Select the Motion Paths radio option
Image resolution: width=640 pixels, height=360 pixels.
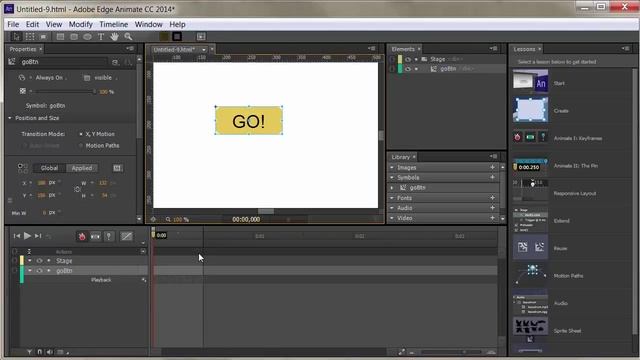pyautogui.click(x=81, y=145)
